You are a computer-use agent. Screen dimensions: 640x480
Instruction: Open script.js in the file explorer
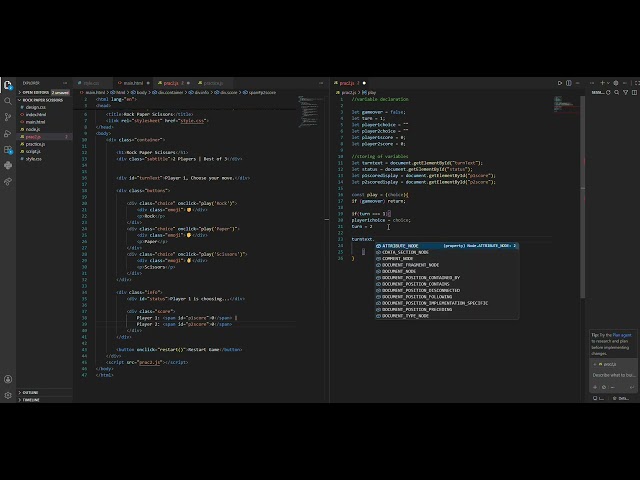pyautogui.click(x=44, y=151)
